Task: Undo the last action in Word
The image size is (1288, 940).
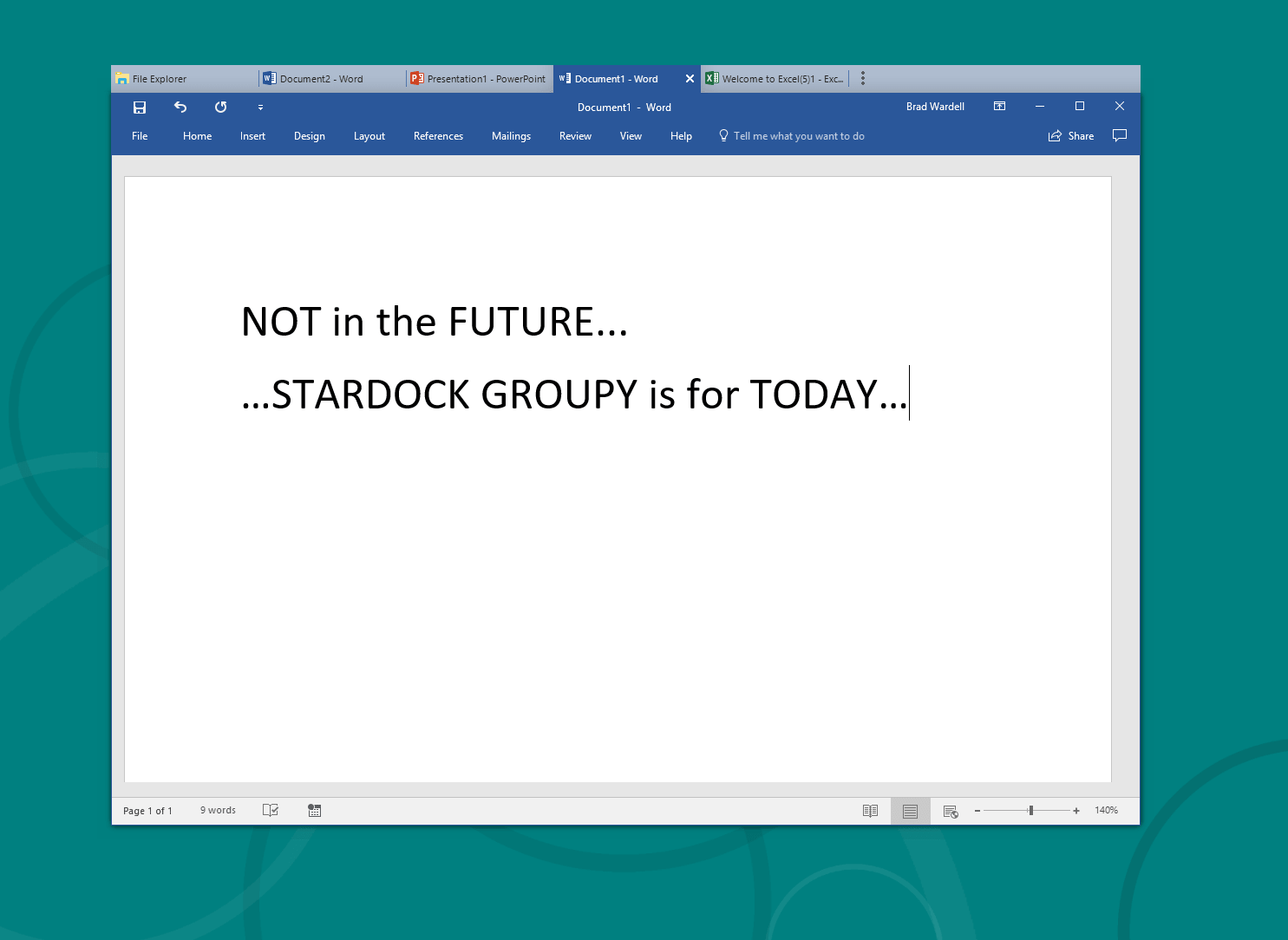Action: point(180,108)
